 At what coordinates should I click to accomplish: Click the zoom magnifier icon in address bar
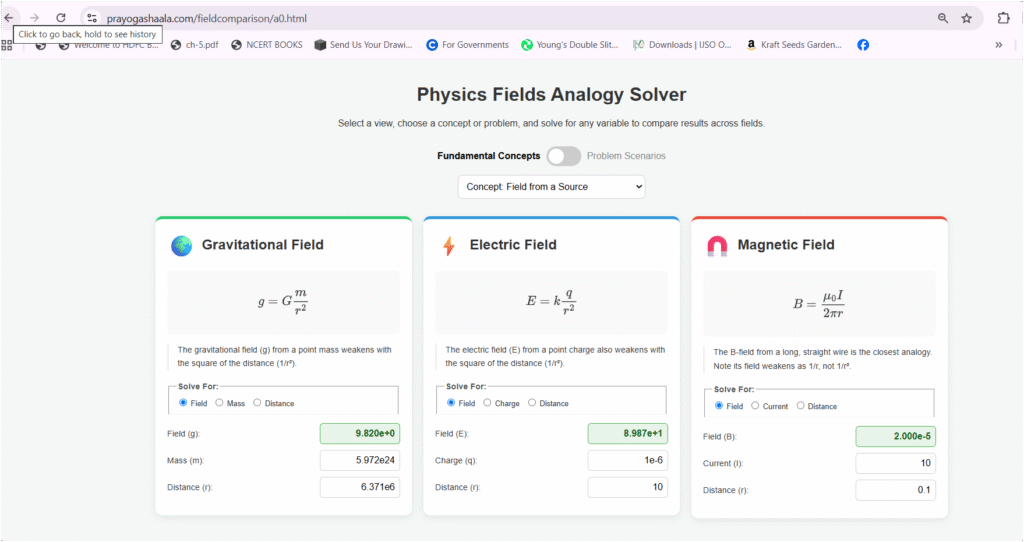click(x=943, y=18)
